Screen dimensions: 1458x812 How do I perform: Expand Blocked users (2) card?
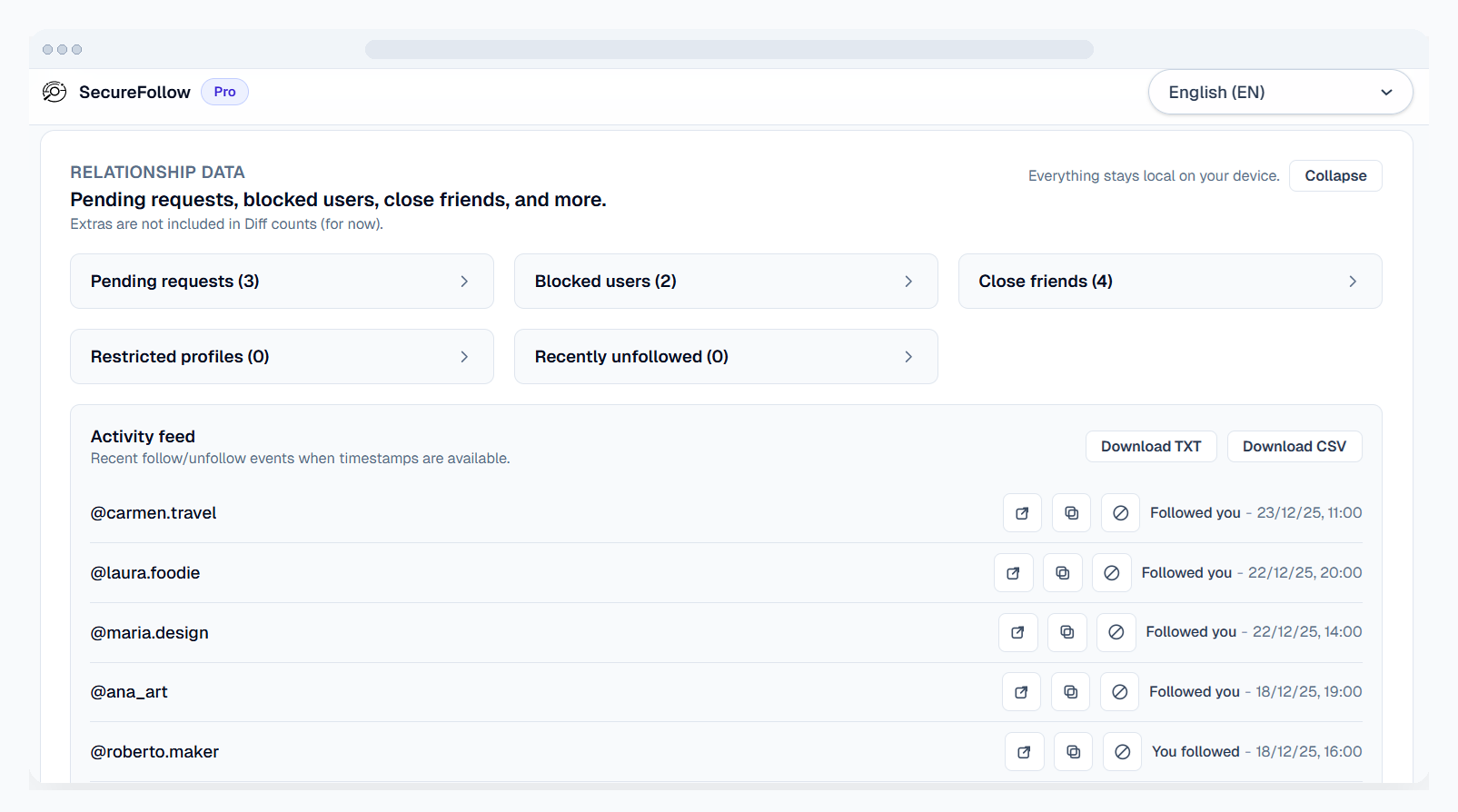(x=725, y=282)
